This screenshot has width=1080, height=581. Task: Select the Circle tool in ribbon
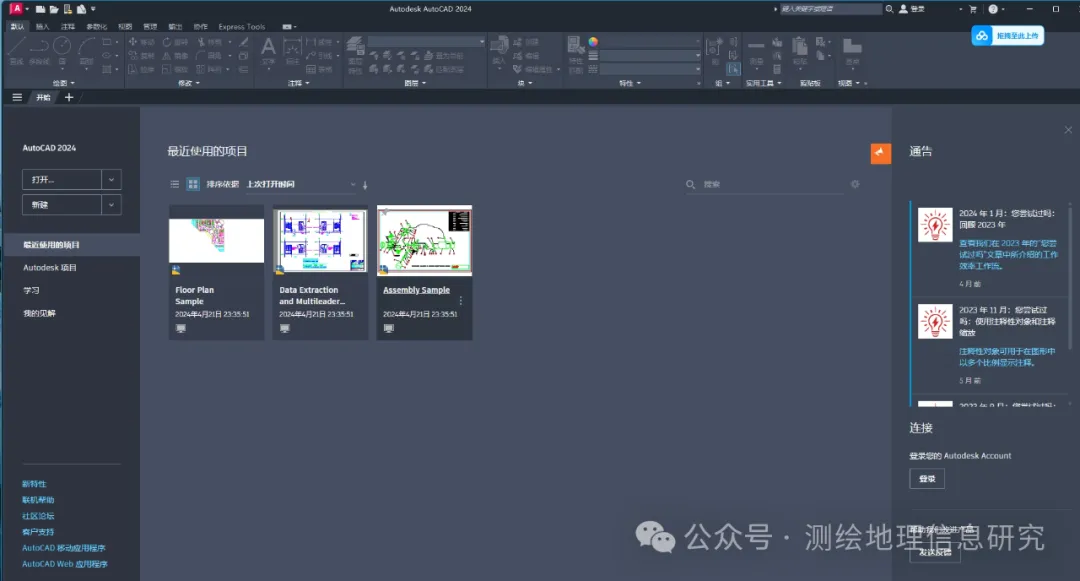(62, 51)
